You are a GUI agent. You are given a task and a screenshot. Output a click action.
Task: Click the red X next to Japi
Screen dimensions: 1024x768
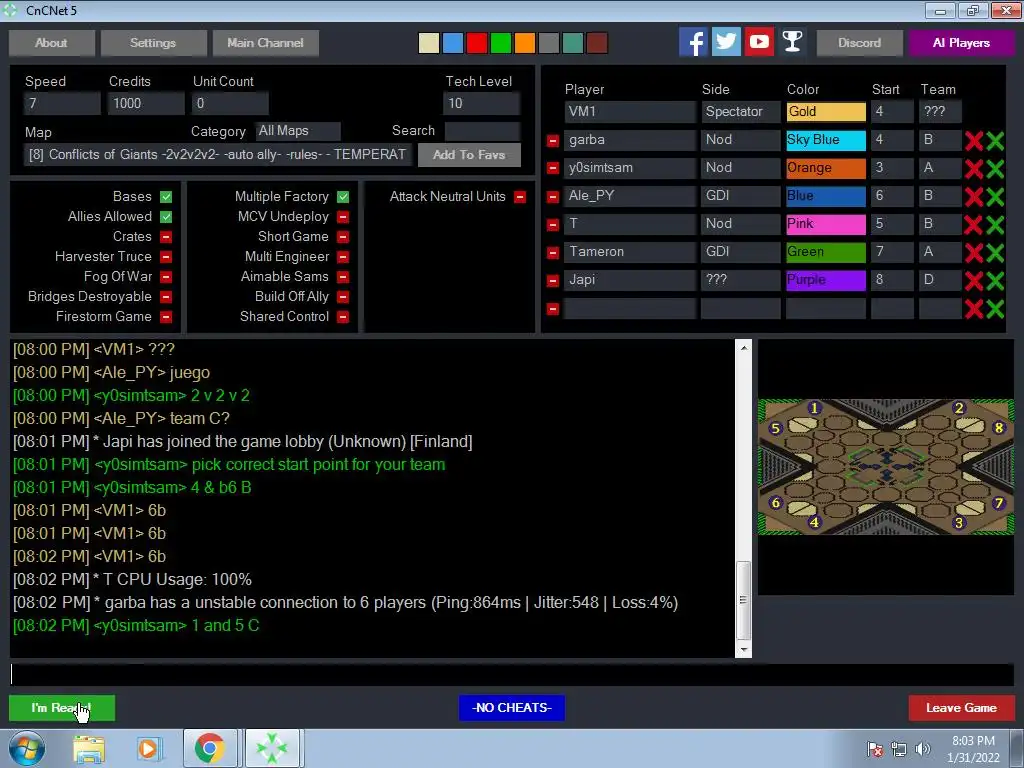click(x=974, y=281)
